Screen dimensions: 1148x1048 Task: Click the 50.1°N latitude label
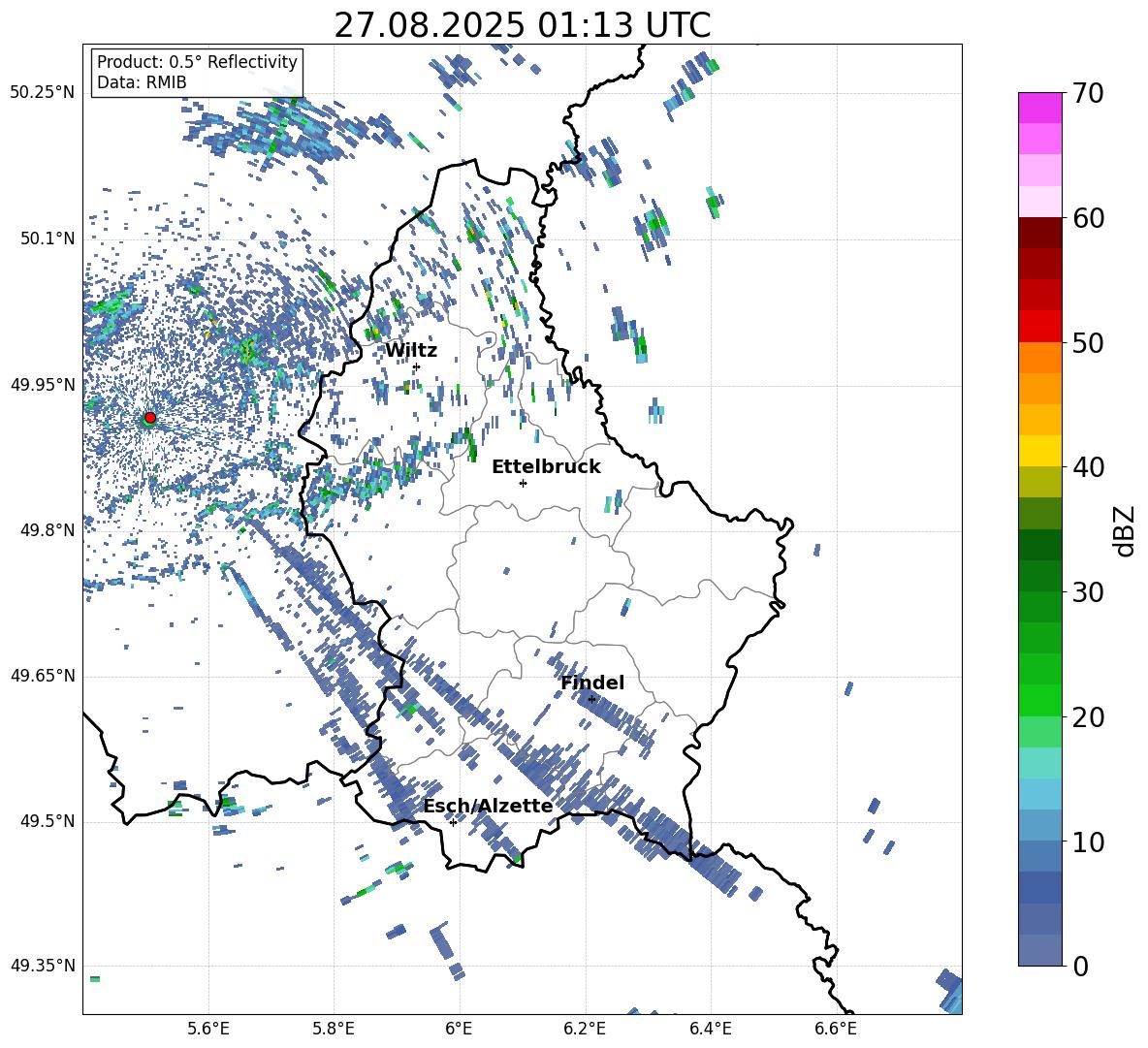click(48, 238)
